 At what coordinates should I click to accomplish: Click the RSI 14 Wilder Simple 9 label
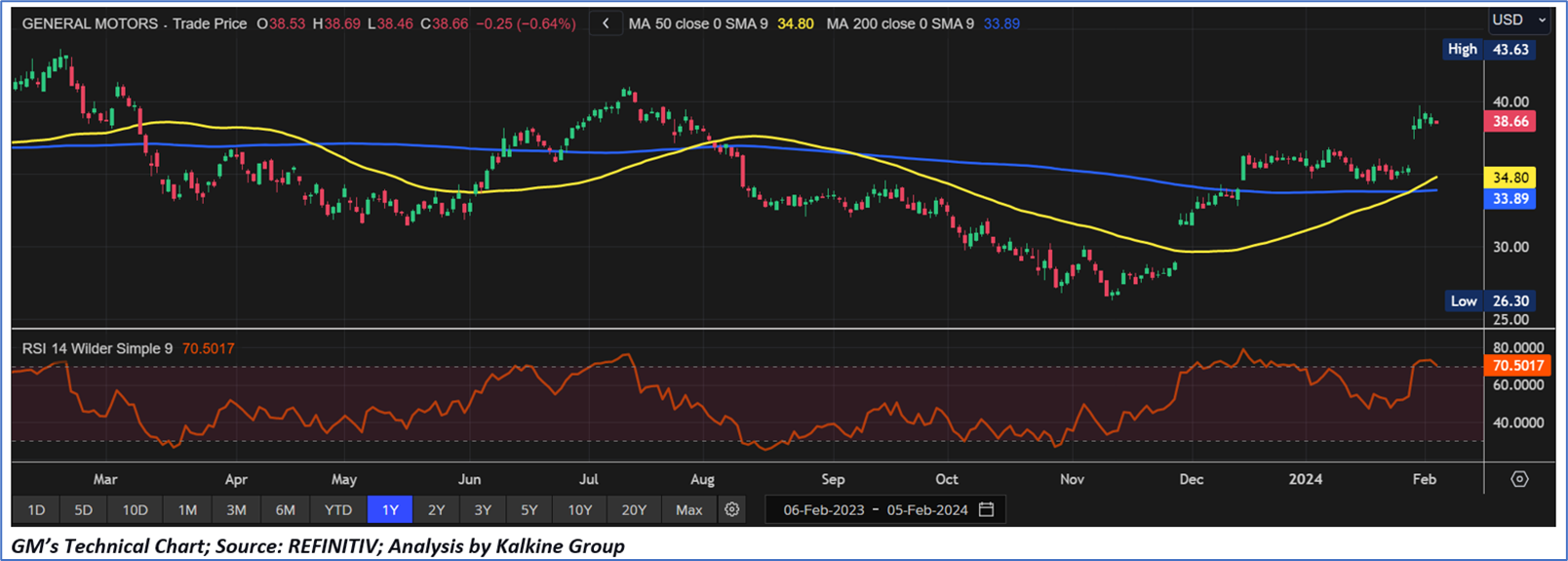point(98,348)
